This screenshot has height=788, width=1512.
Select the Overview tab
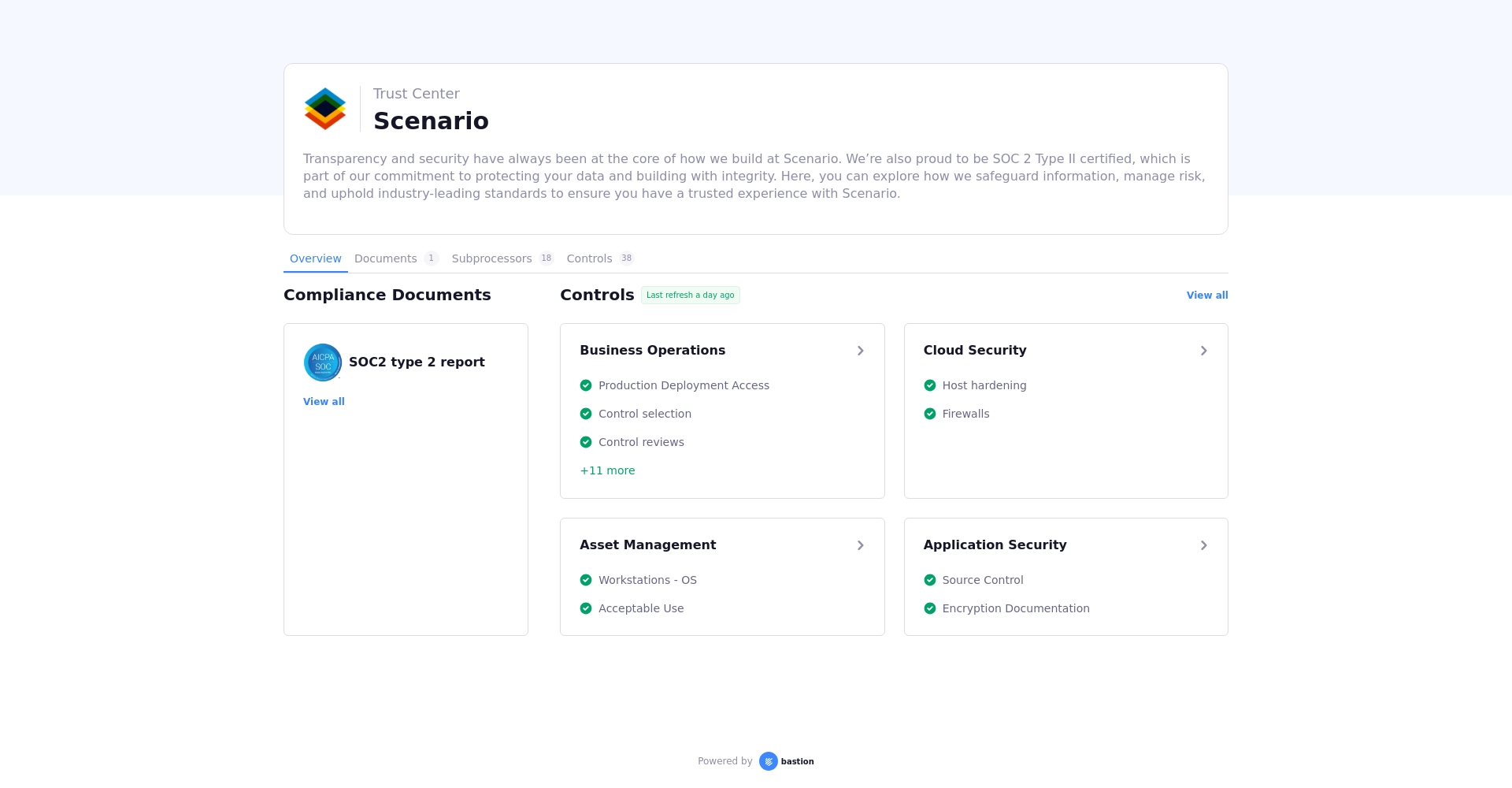[x=315, y=258]
